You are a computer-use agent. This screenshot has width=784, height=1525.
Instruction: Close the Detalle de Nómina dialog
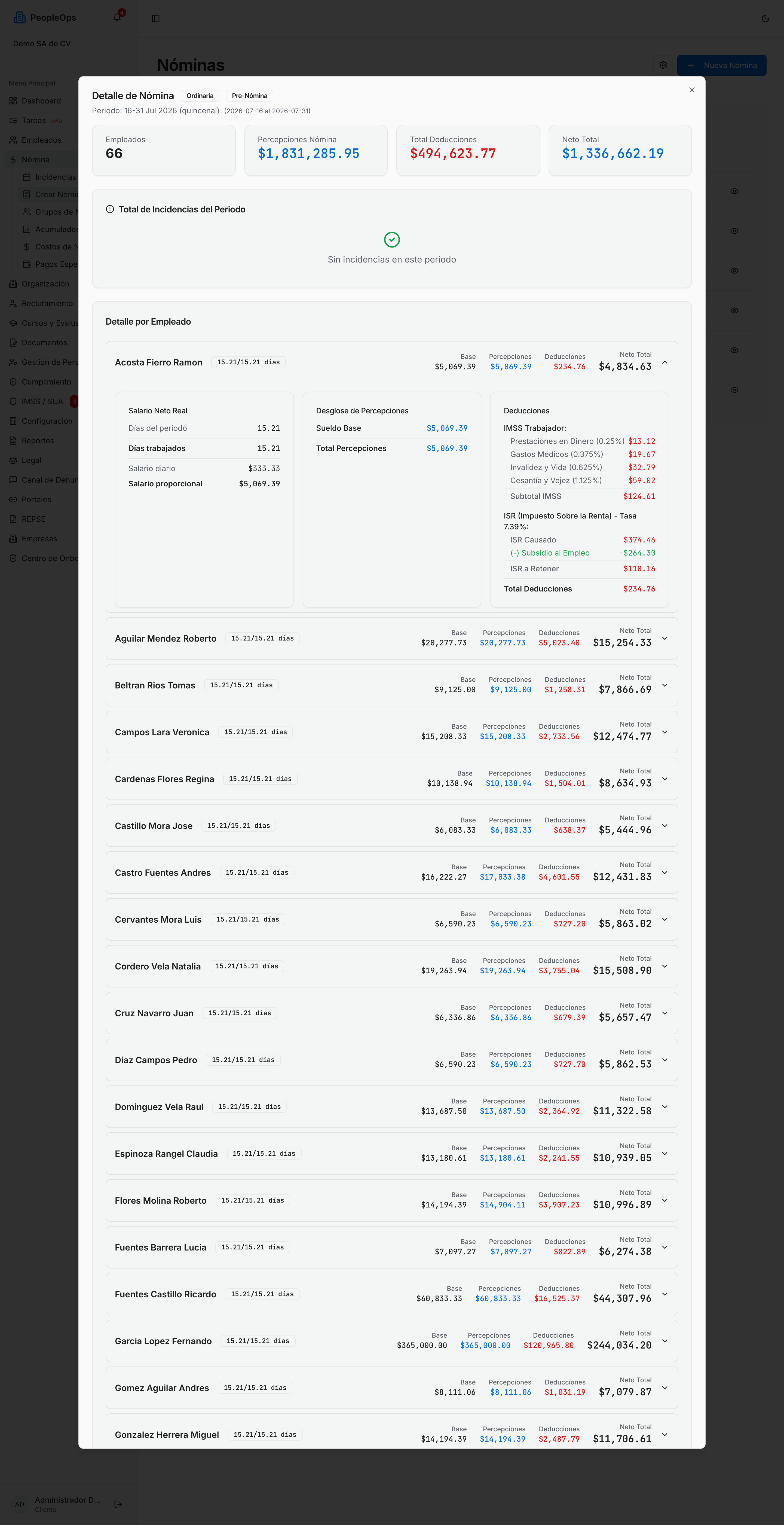[x=692, y=90]
